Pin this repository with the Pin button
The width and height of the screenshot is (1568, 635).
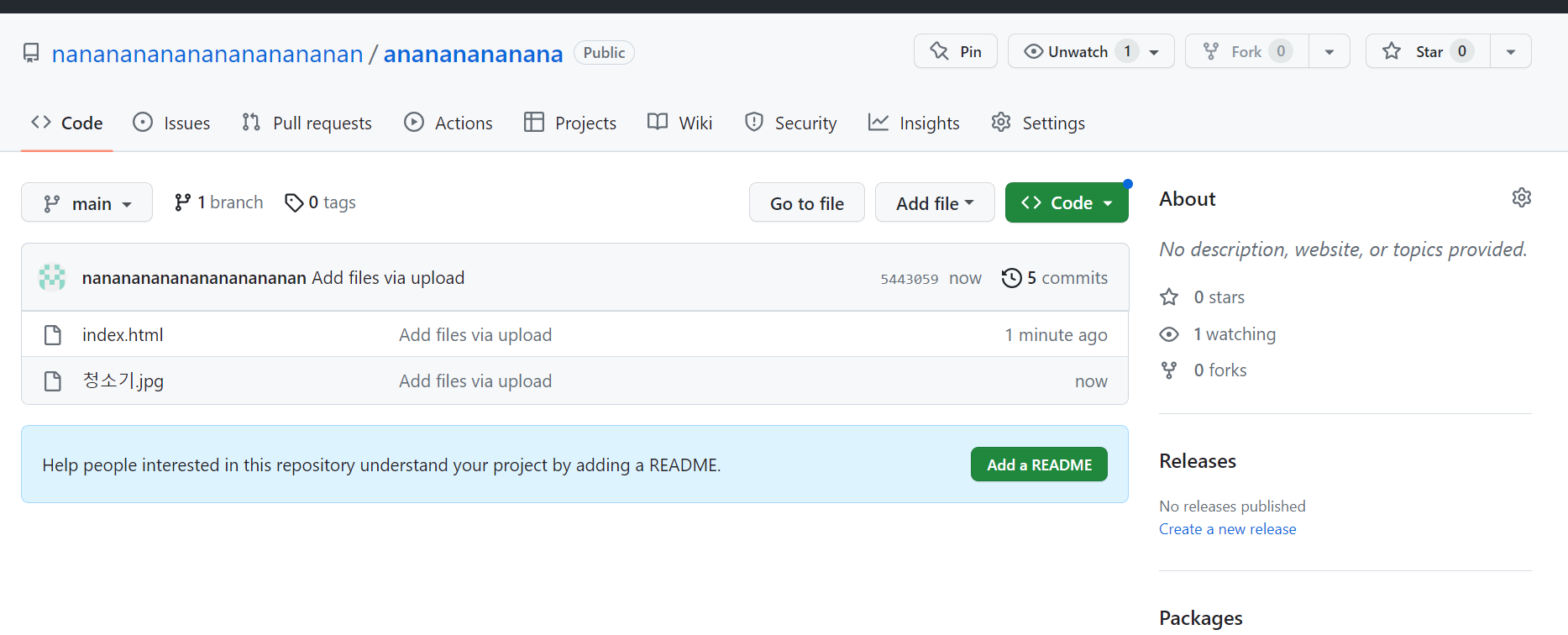[956, 51]
